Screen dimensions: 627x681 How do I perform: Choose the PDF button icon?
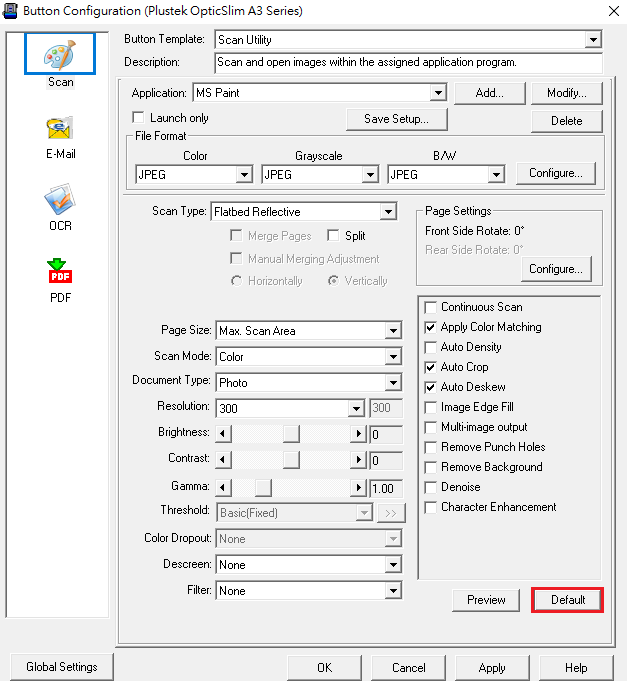click(60, 273)
